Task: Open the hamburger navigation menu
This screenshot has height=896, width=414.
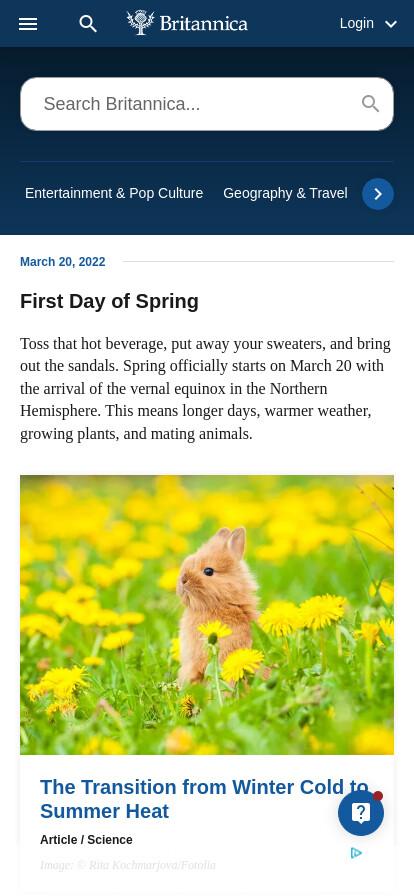Action: point(28,24)
